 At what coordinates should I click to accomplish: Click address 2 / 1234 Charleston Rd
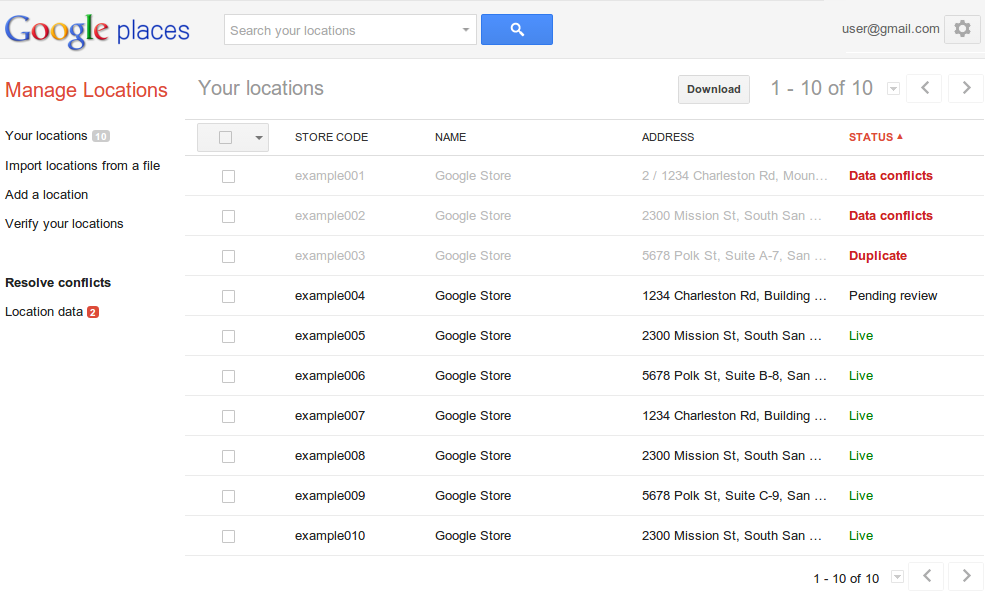(x=734, y=176)
